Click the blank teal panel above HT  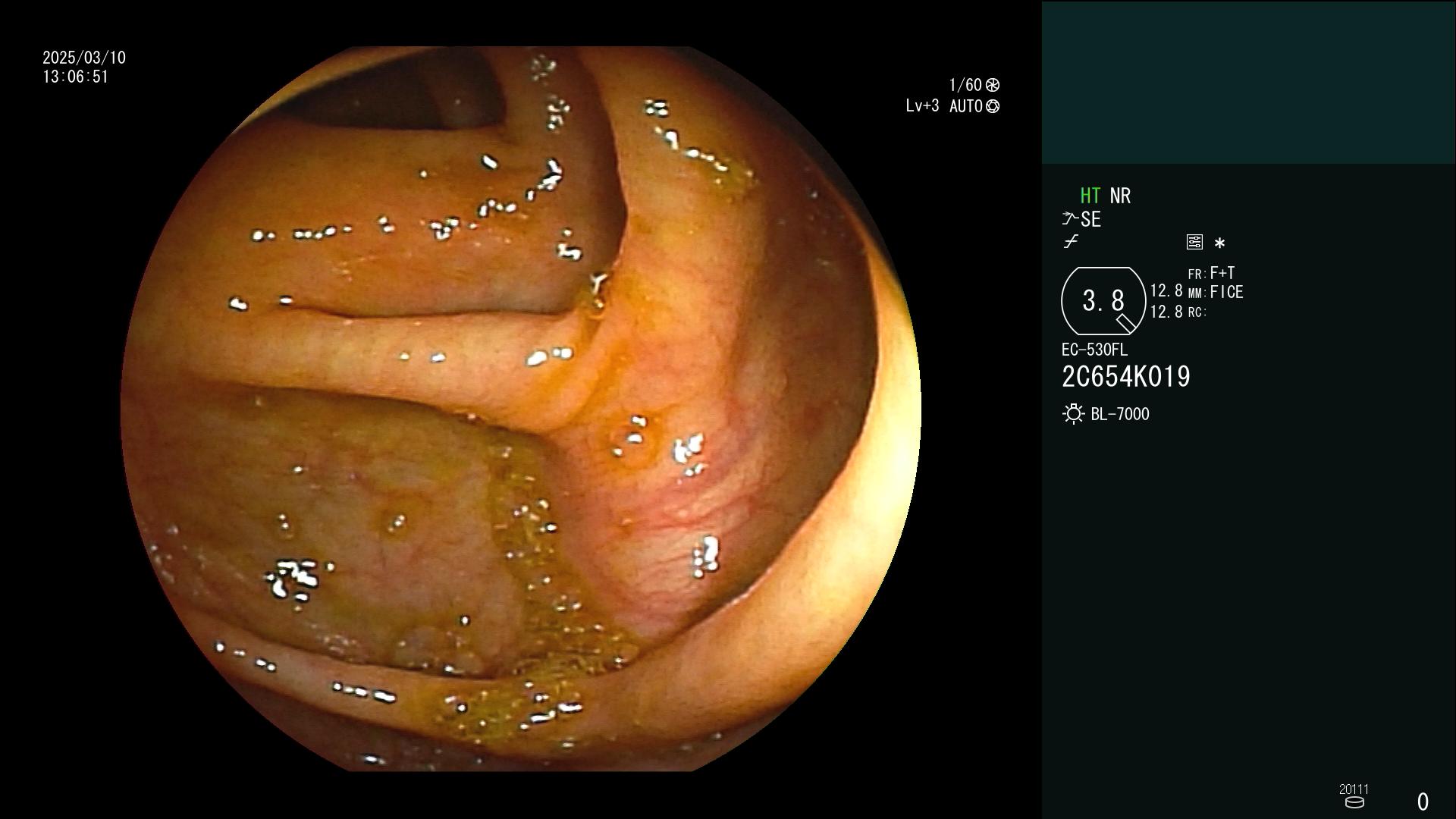tap(1248, 82)
